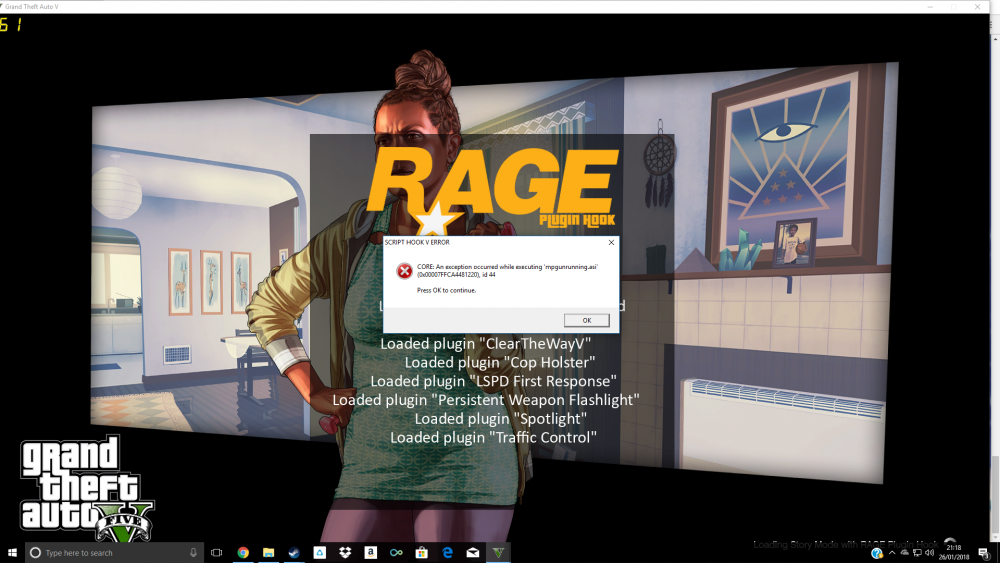
Task: Open Amazon from the taskbar
Action: (371, 553)
